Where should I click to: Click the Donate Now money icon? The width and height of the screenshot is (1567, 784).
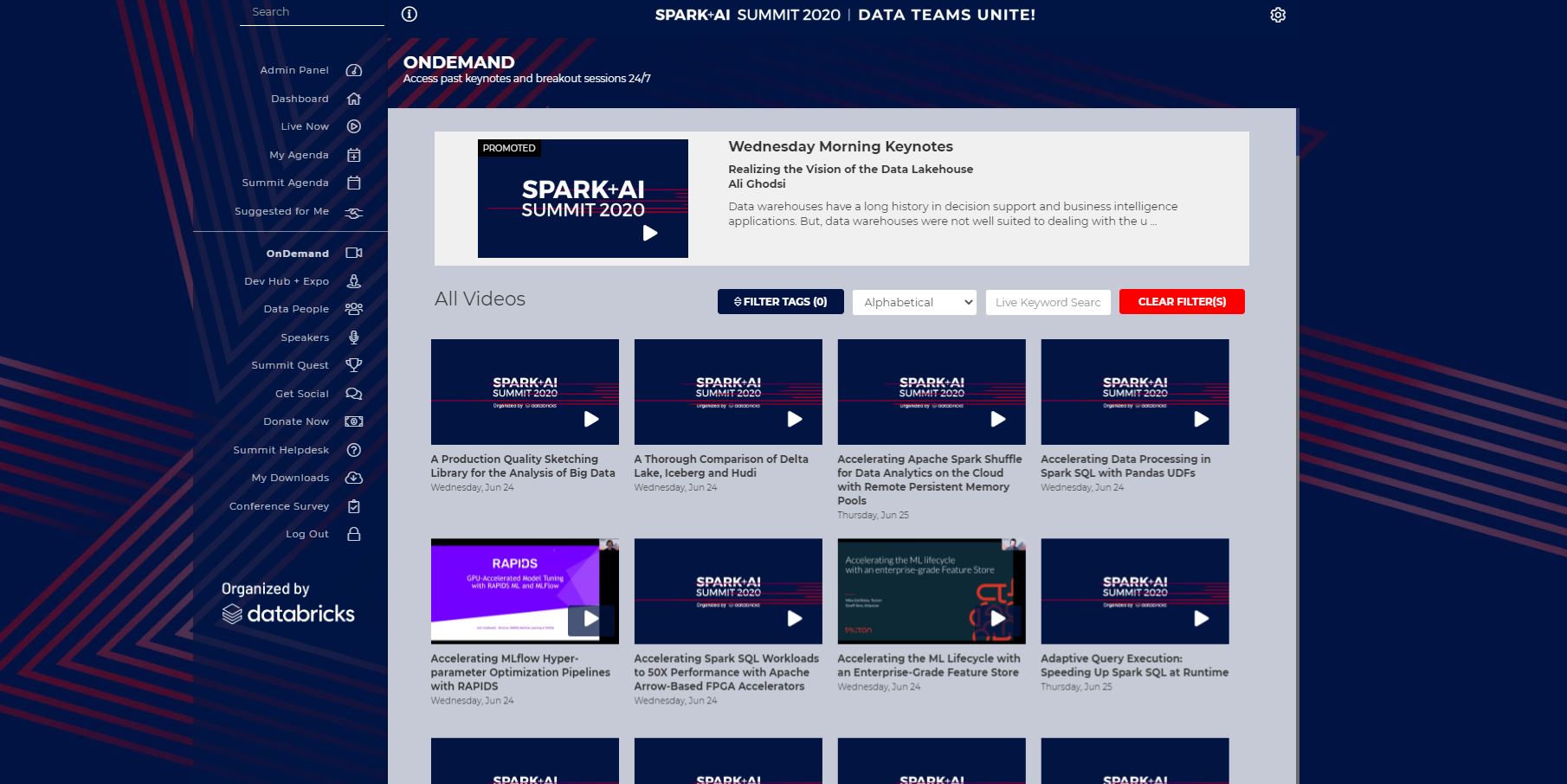coord(353,421)
